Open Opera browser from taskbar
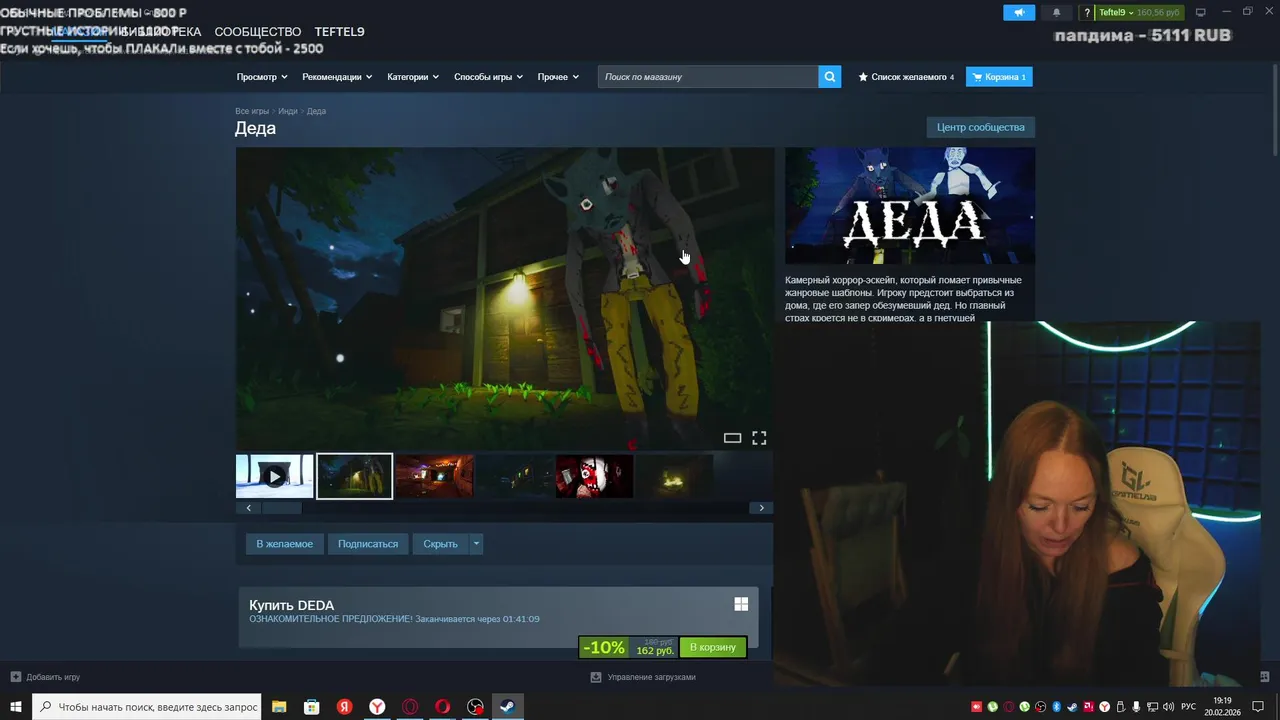This screenshot has width=1280, height=720. pos(443,707)
